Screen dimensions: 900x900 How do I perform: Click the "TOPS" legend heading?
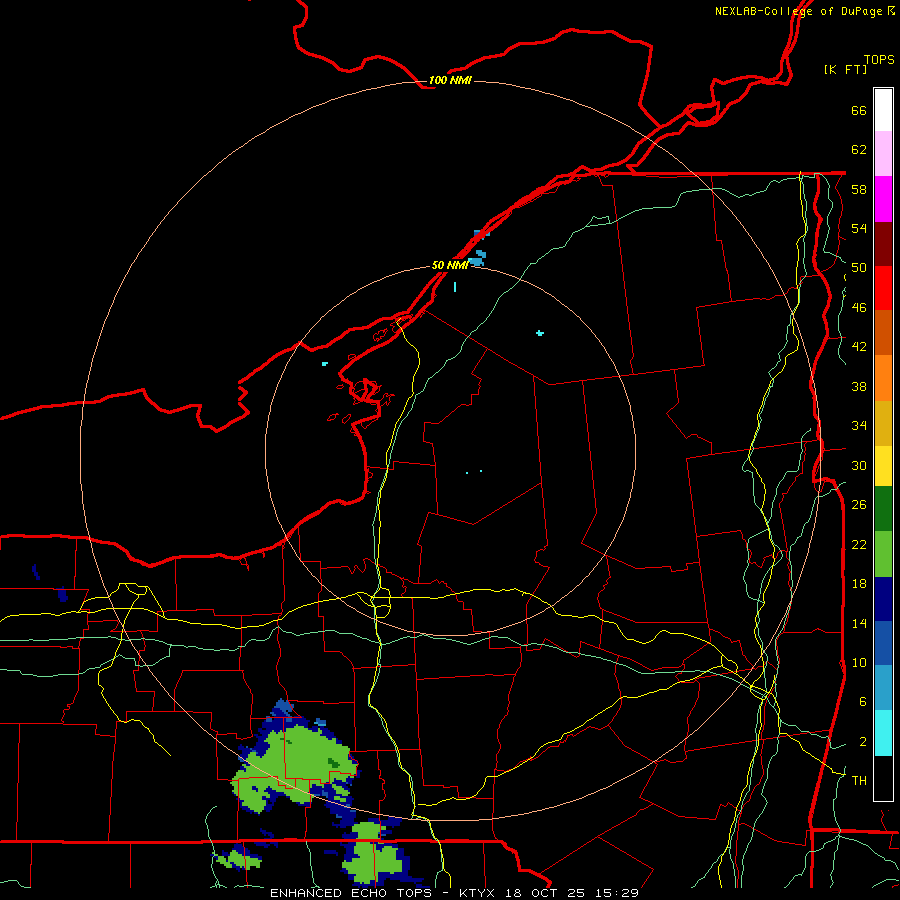879,60
